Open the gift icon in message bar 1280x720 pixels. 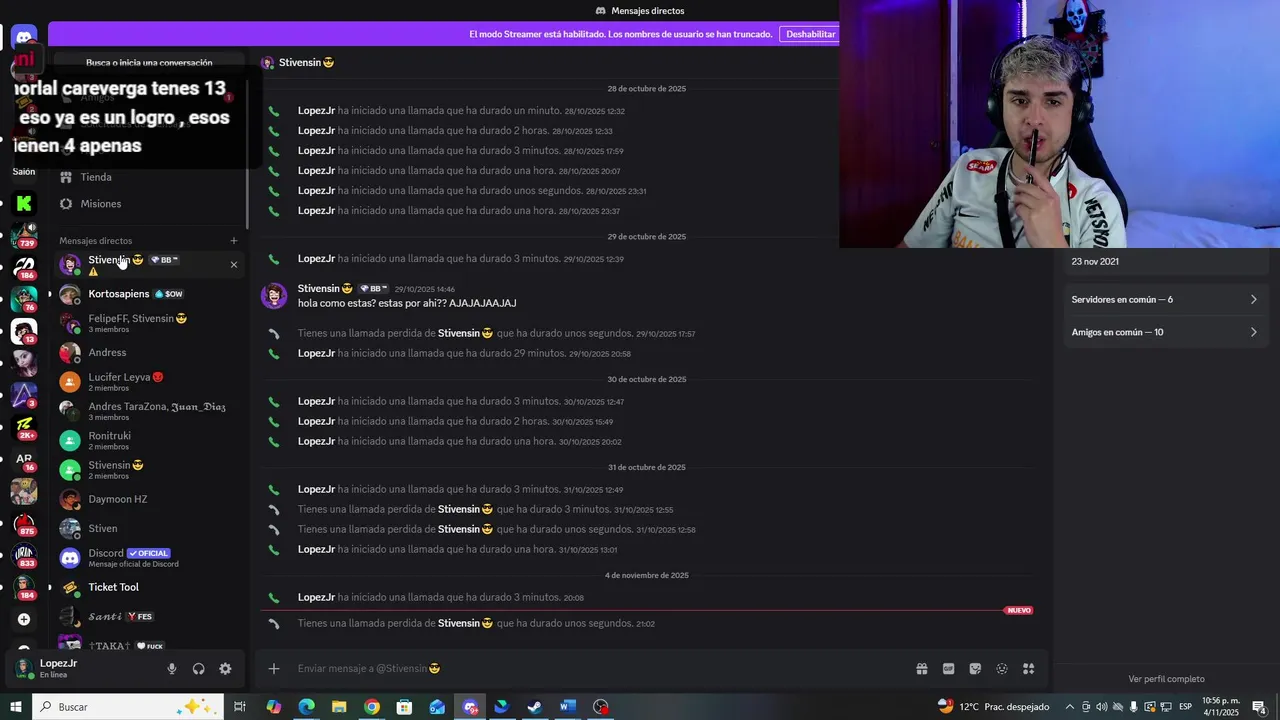pyautogui.click(x=922, y=669)
